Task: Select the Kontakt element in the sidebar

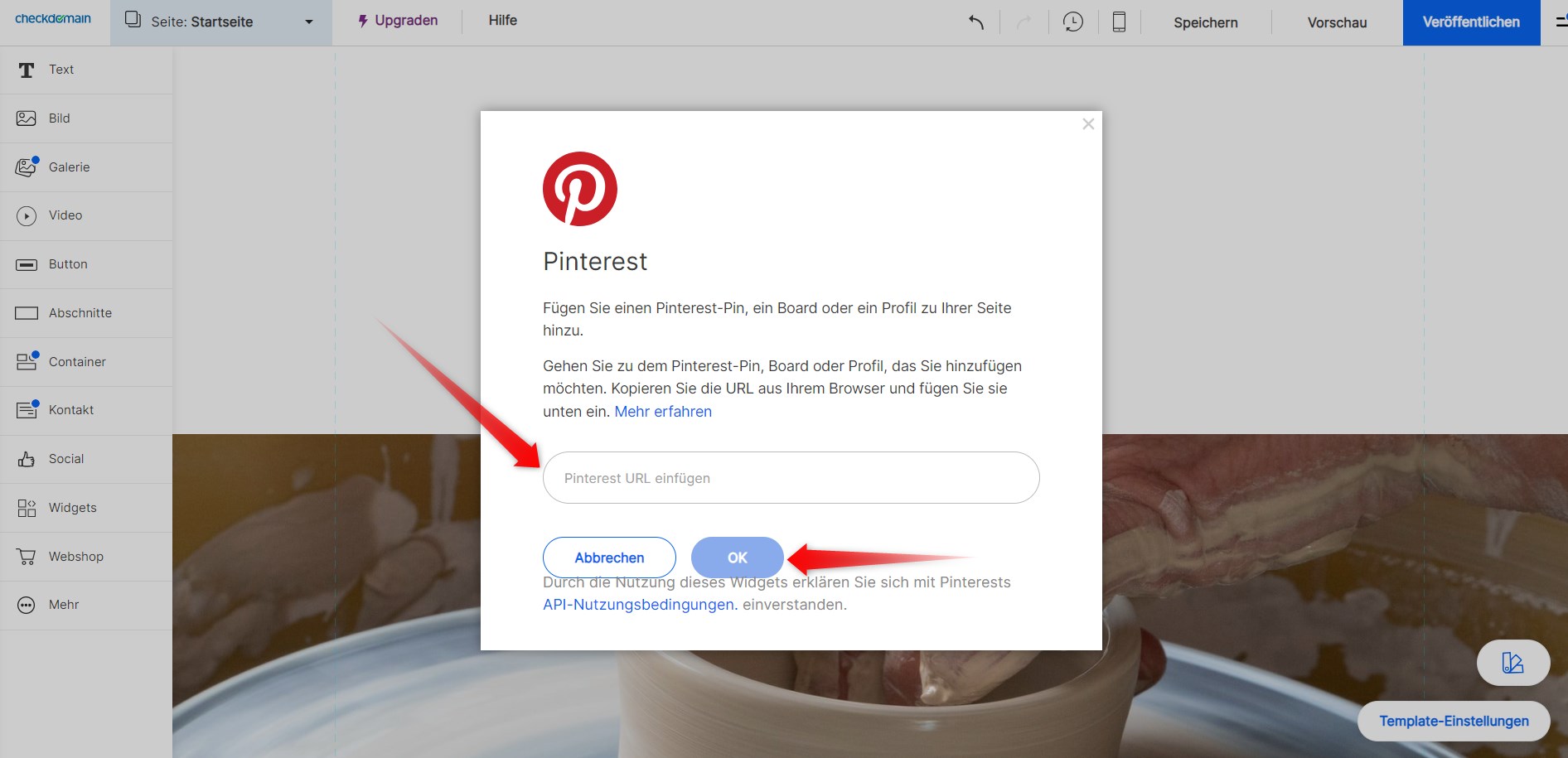Action: 70,409
